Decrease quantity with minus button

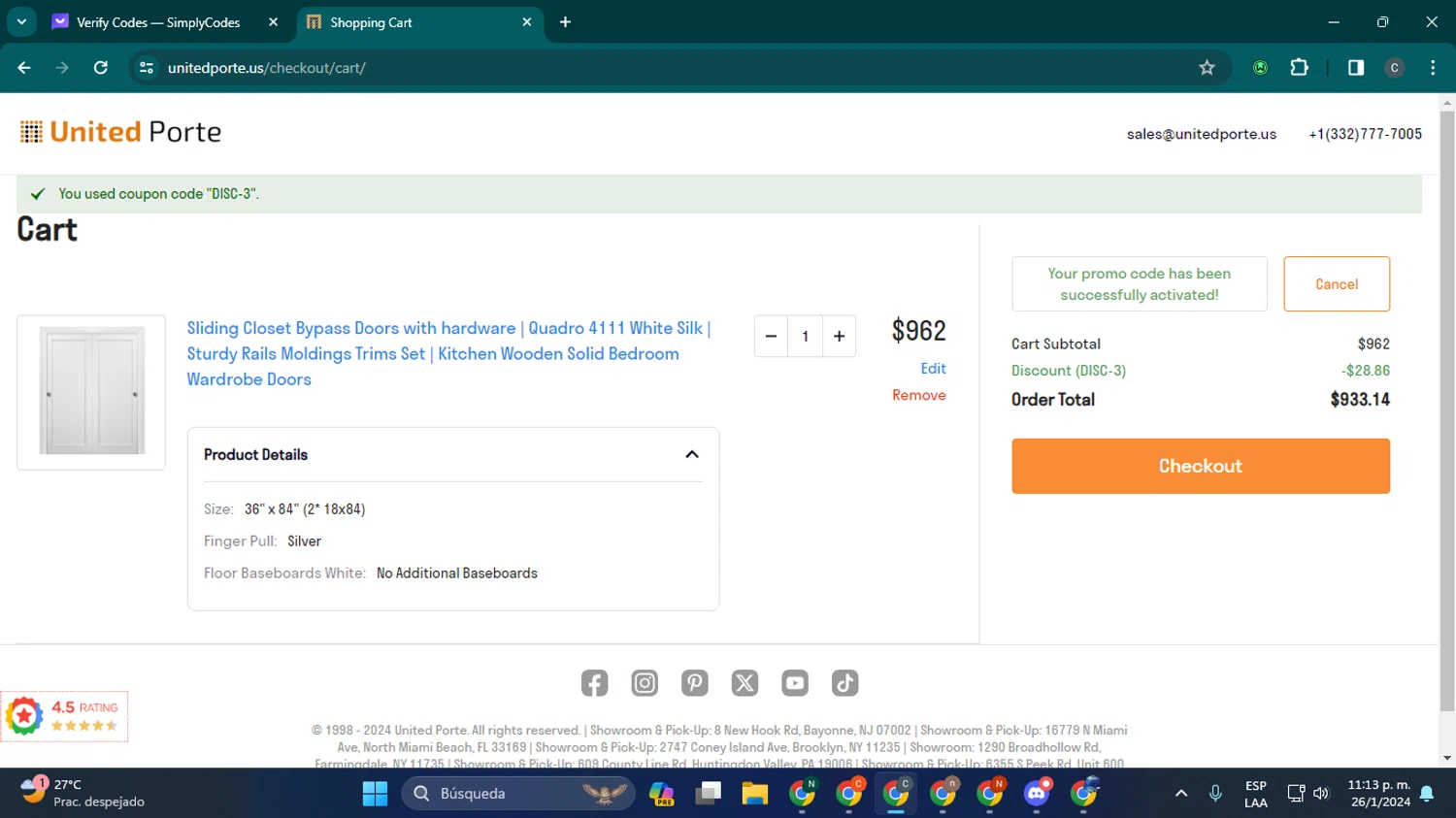[x=771, y=337]
